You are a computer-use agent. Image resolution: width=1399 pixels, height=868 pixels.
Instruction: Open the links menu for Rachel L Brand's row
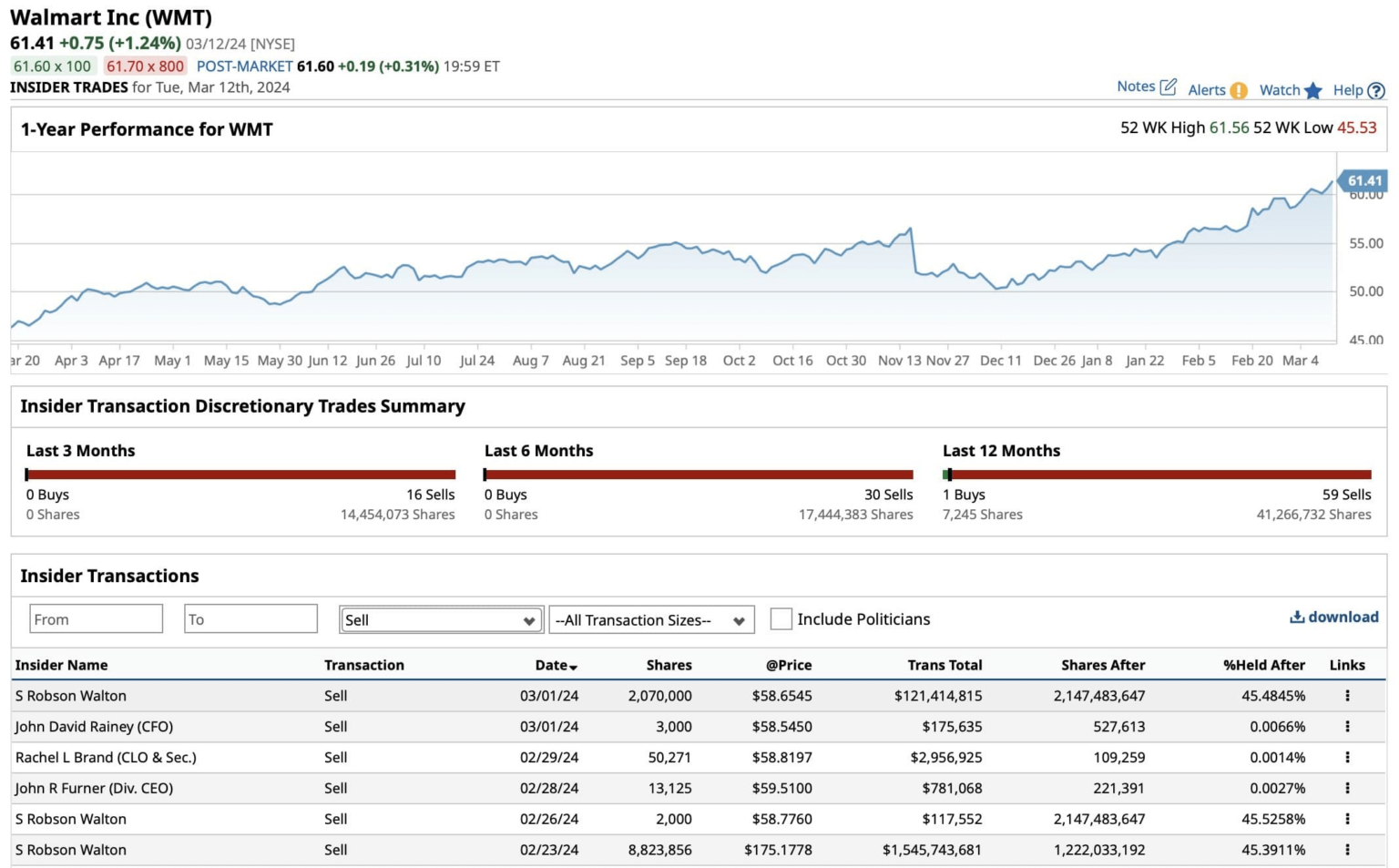click(x=1347, y=757)
